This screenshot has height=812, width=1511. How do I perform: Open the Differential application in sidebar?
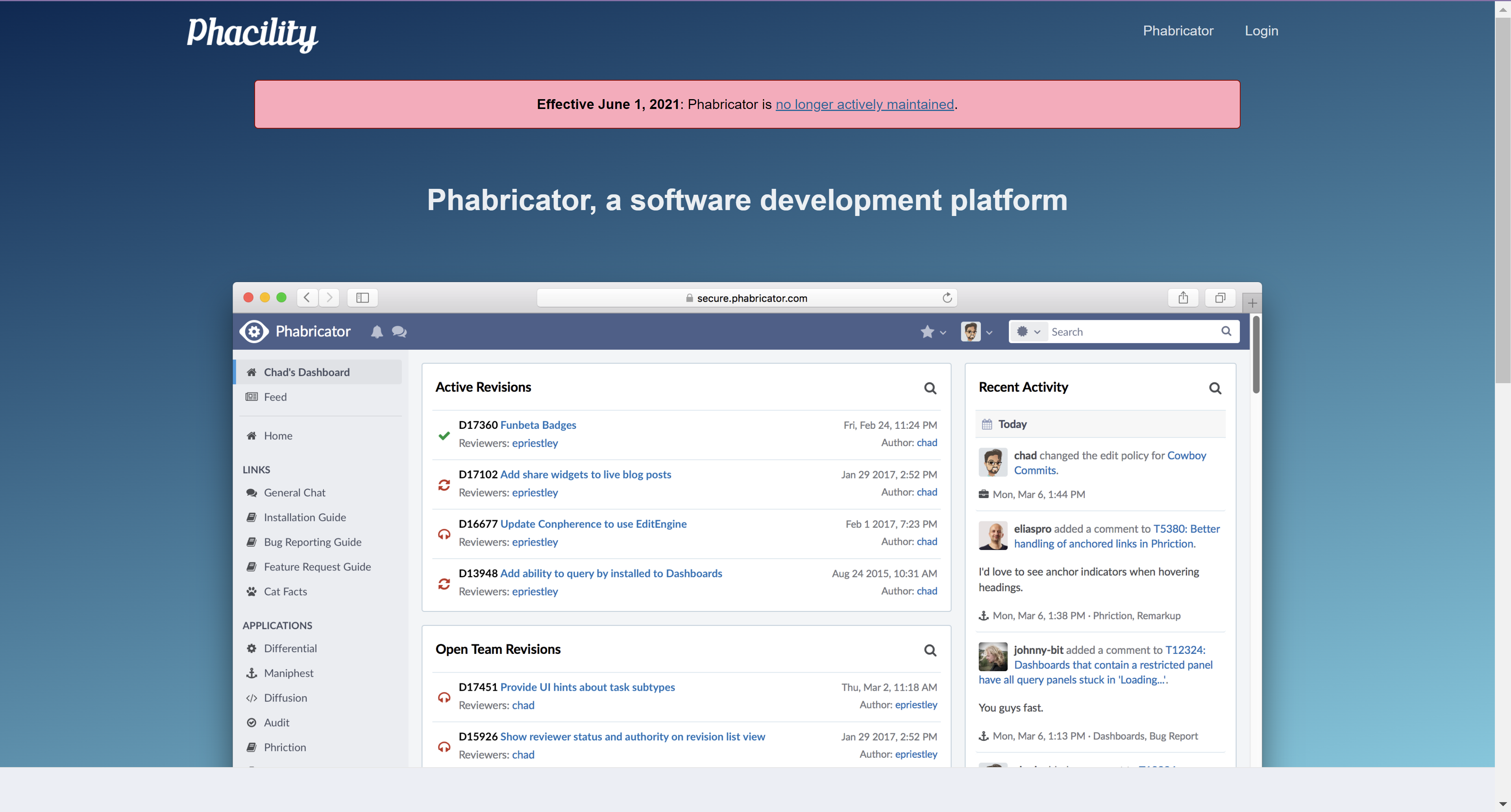pos(290,648)
